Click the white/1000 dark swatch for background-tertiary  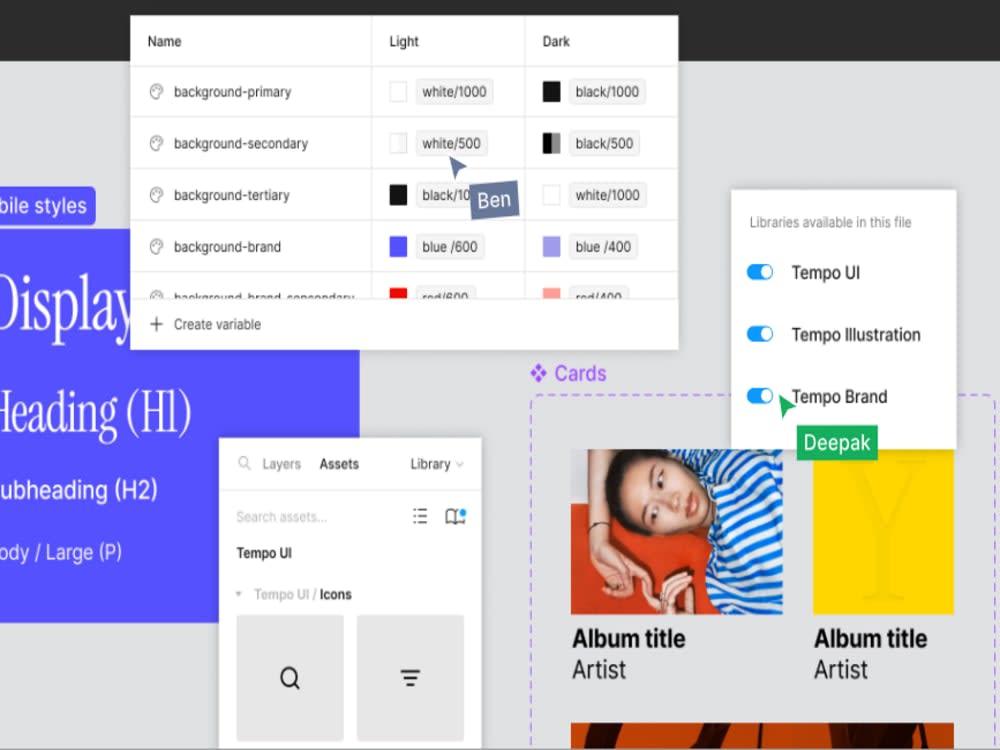pos(552,195)
